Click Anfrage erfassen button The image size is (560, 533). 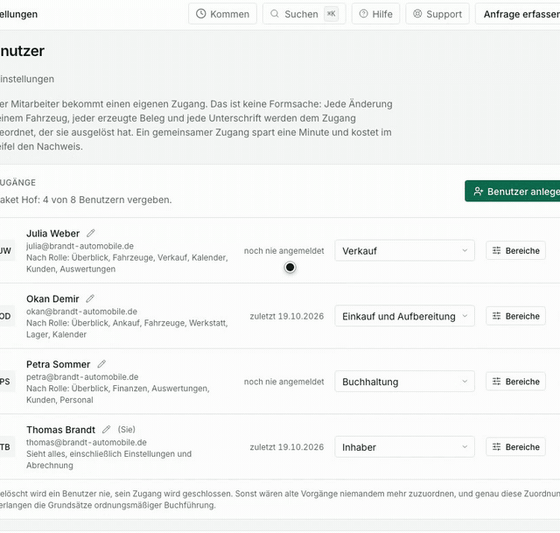(518, 14)
